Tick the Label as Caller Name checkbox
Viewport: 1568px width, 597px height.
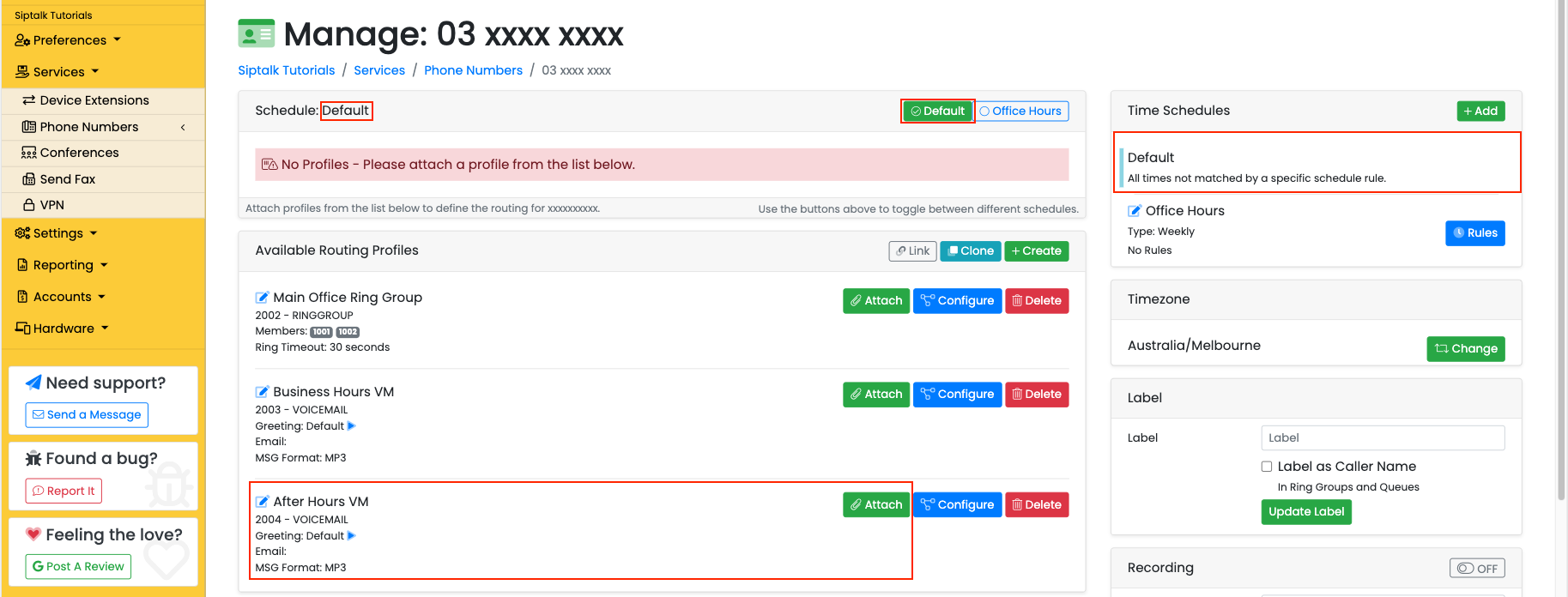coord(1266,467)
